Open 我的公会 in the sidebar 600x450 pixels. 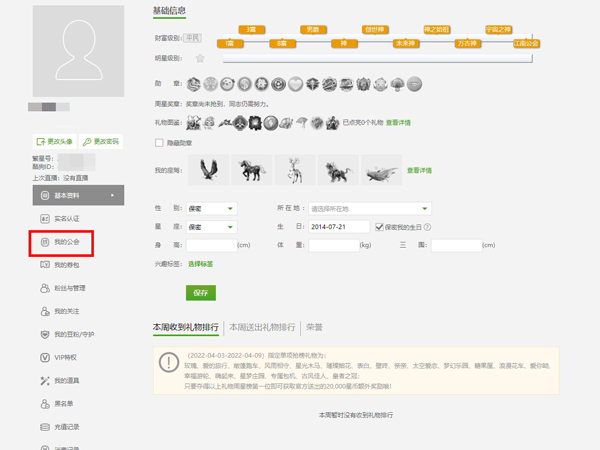pos(67,242)
